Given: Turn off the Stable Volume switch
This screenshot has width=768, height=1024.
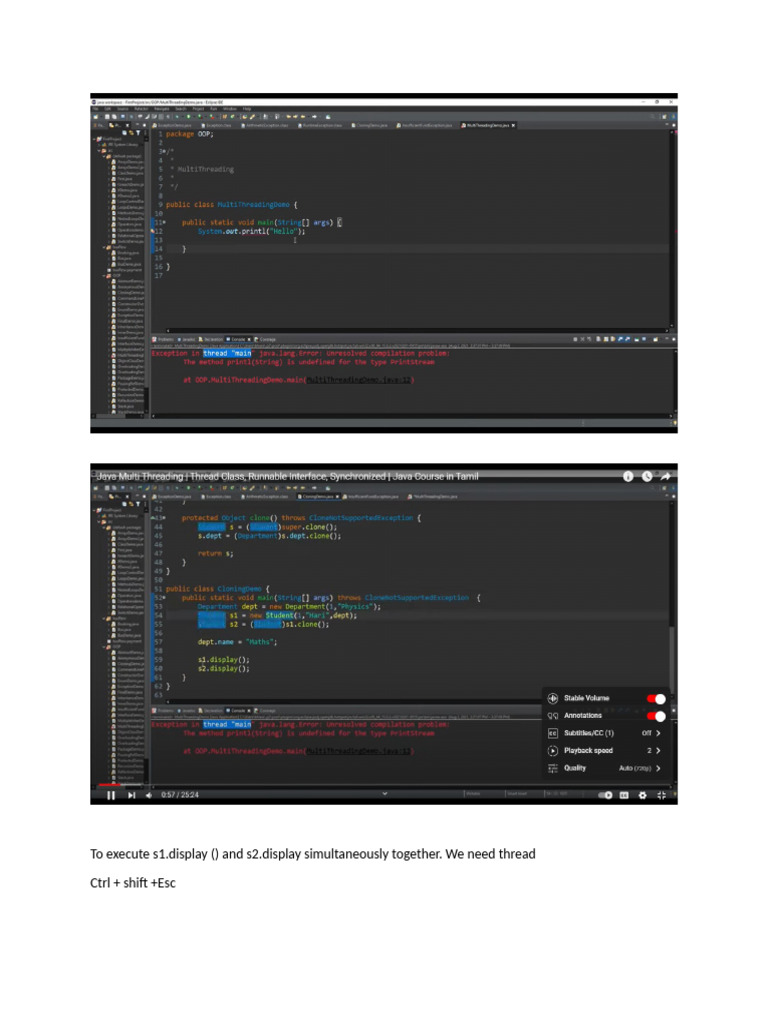Looking at the screenshot, I should [656, 699].
